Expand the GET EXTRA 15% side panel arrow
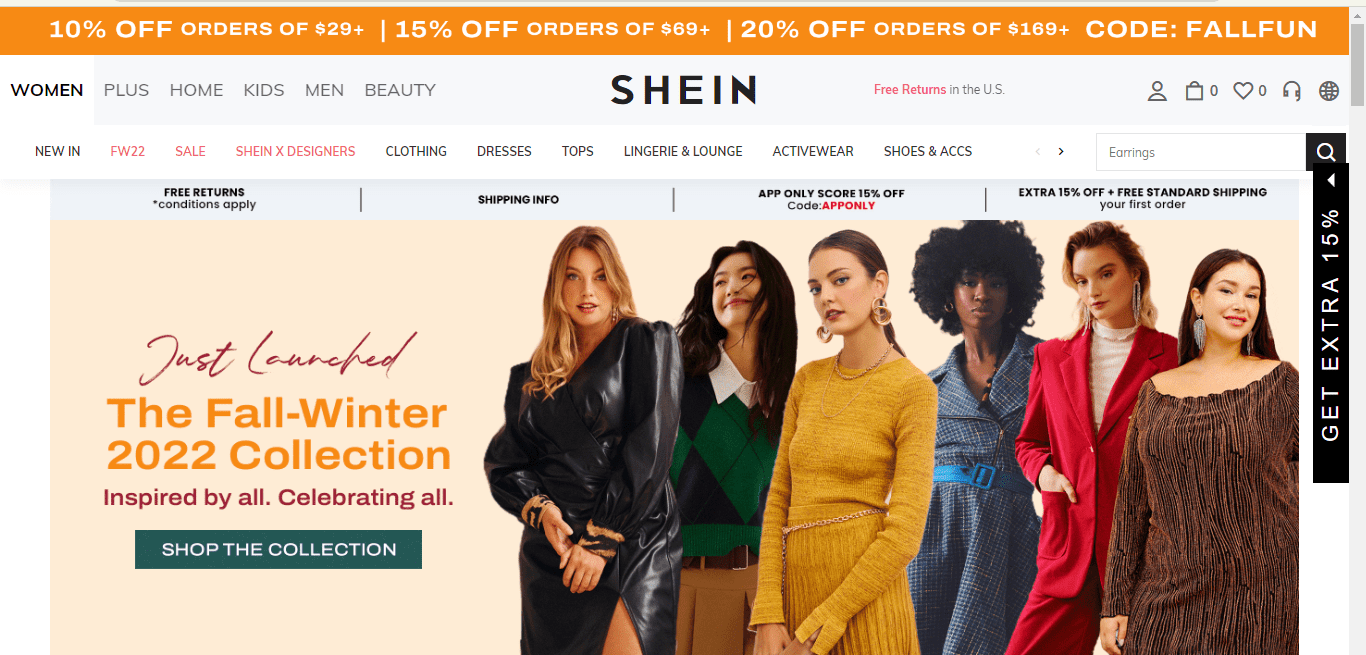The image size is (1366, 655). (x=1331, y=180)
